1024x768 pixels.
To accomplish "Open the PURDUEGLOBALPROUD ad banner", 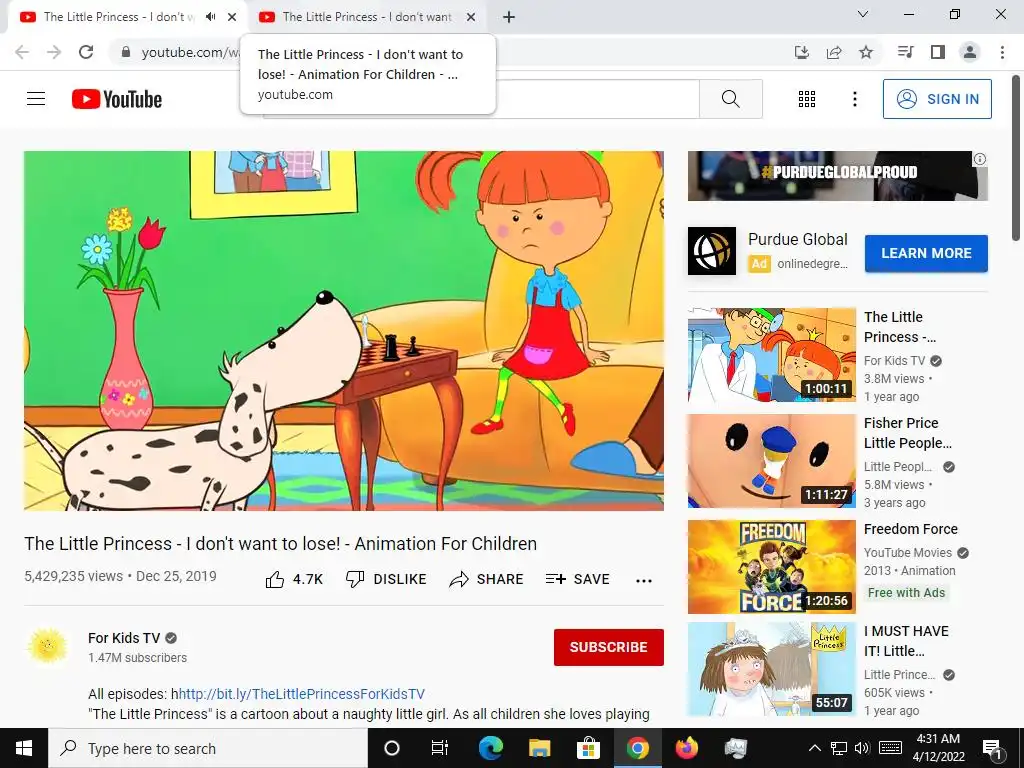I will [837, 176].
